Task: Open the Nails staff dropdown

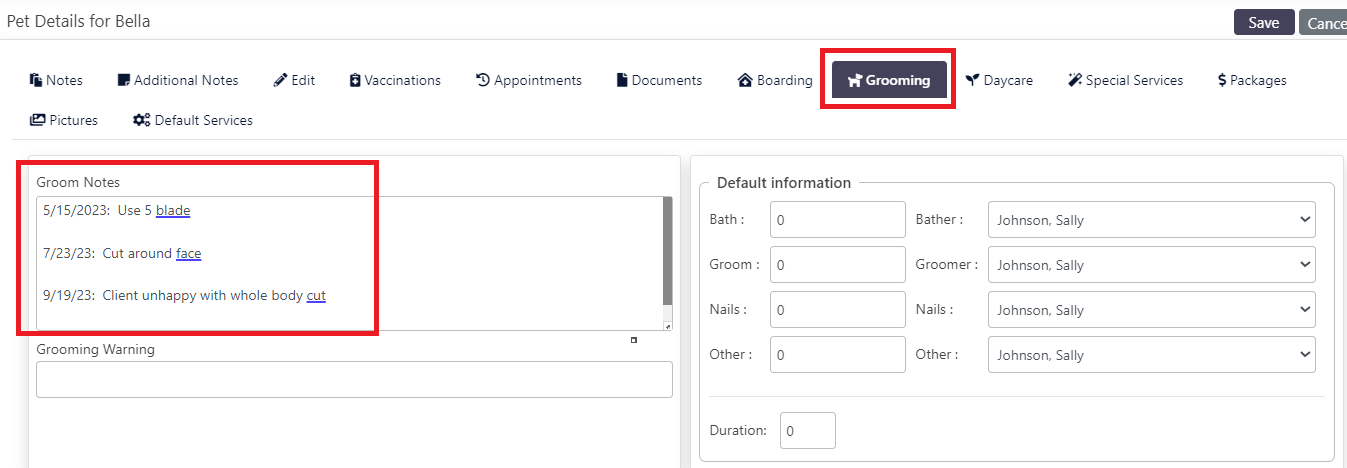Action: click(1151, 310)
